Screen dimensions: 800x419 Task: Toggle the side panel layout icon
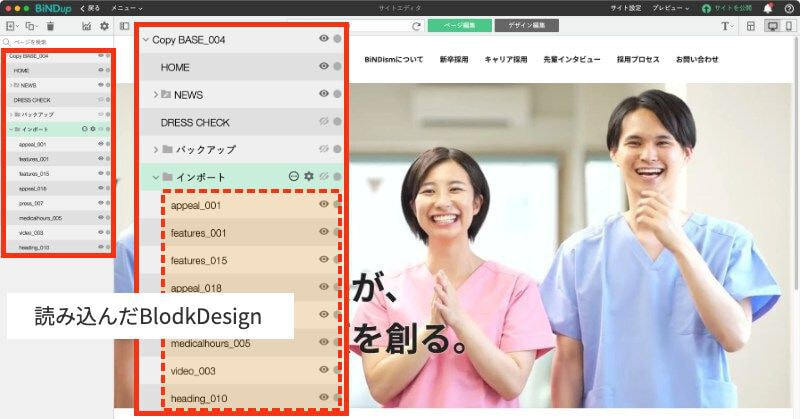pos(124,26)
